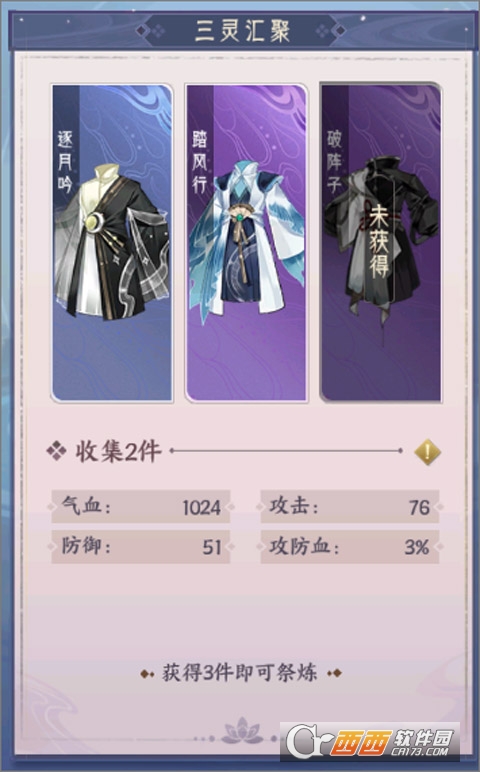Click the 防御 51 stat row
Viewport: 480px width, 772px height.
pyautogui.click(x=141, y=547)
